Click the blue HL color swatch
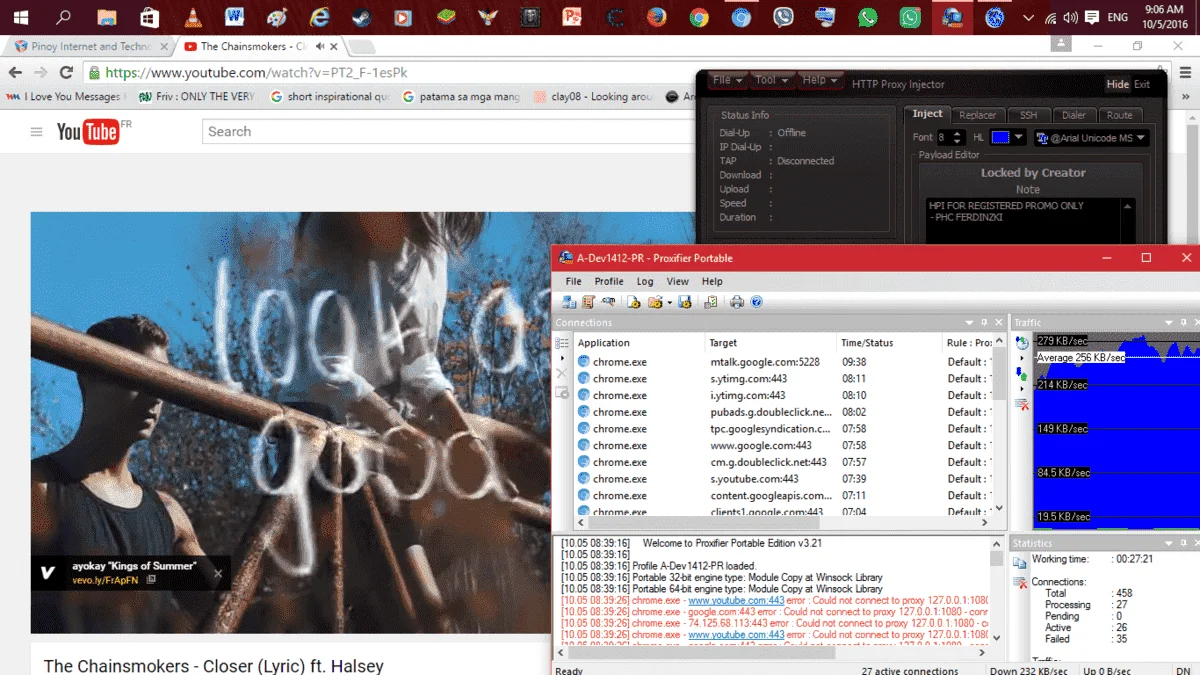The width and height of the screenshot is (1200, 675). pyautogui.click(x=1000, y=137)
